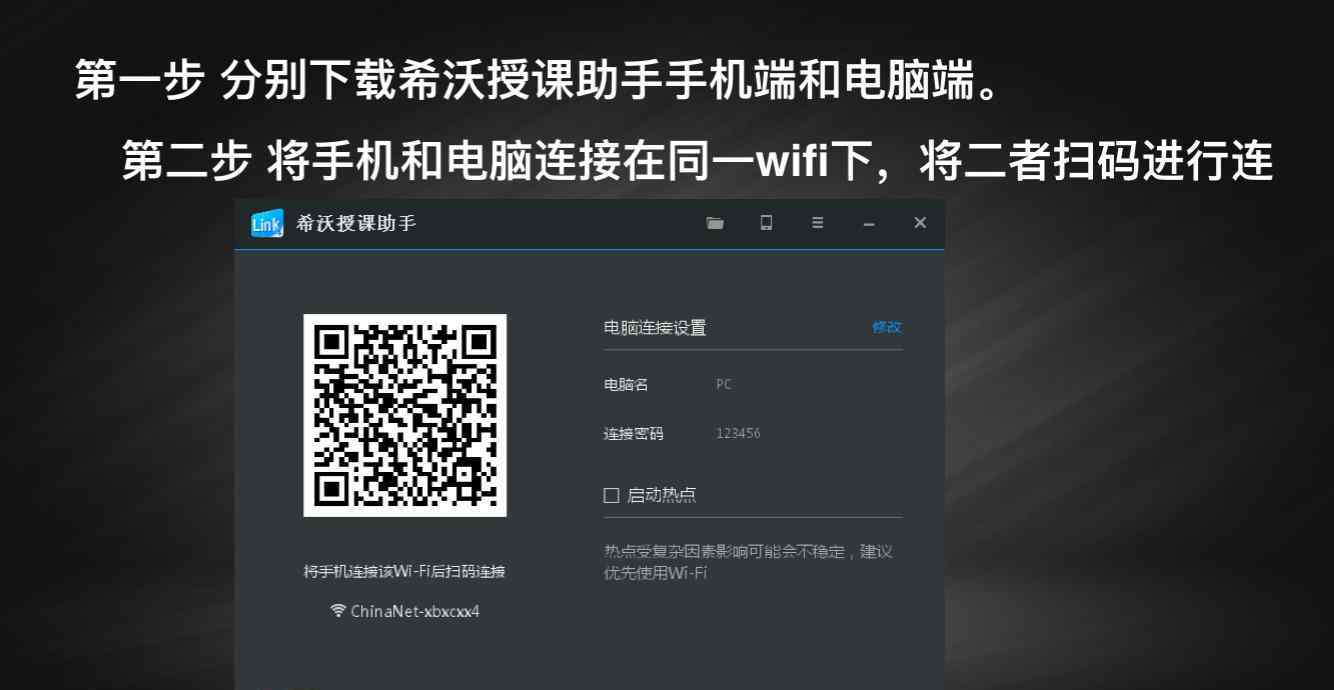The height and width of the screenshot is (690, 1334).
Task: Click the 第一步 heading line on the slide
Action: pos(538,81)
